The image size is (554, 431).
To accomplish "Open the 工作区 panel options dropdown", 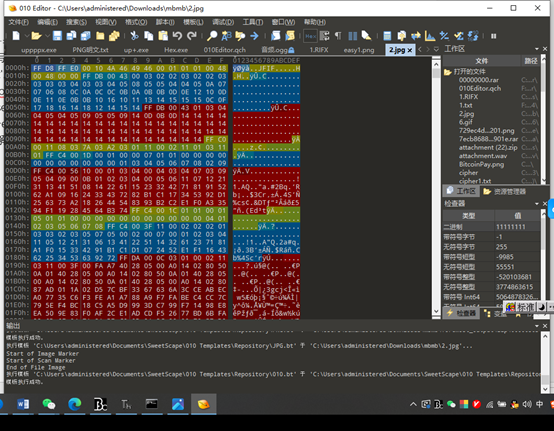I will 537,49.
